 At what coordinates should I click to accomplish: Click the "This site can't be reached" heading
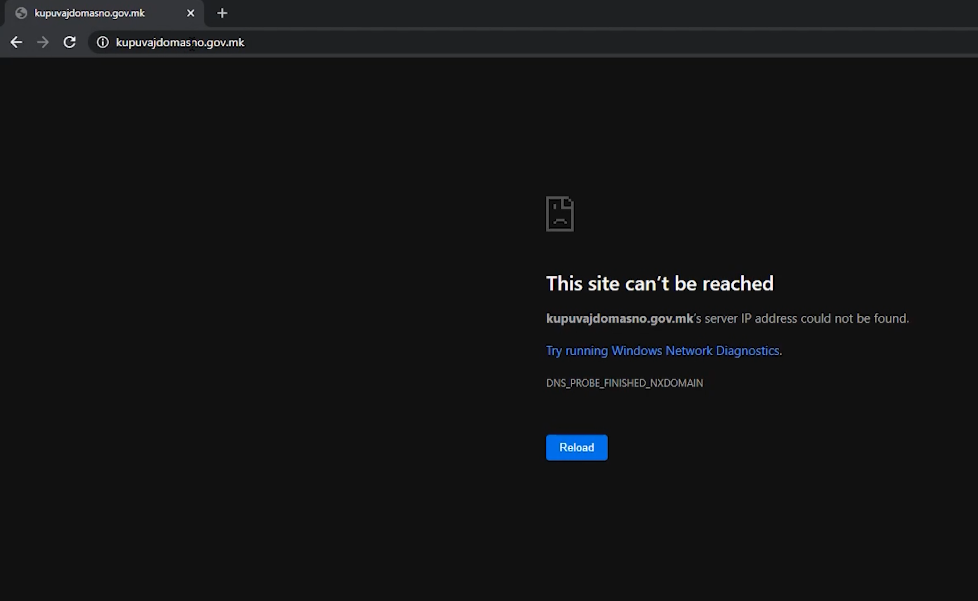(659, 284)
